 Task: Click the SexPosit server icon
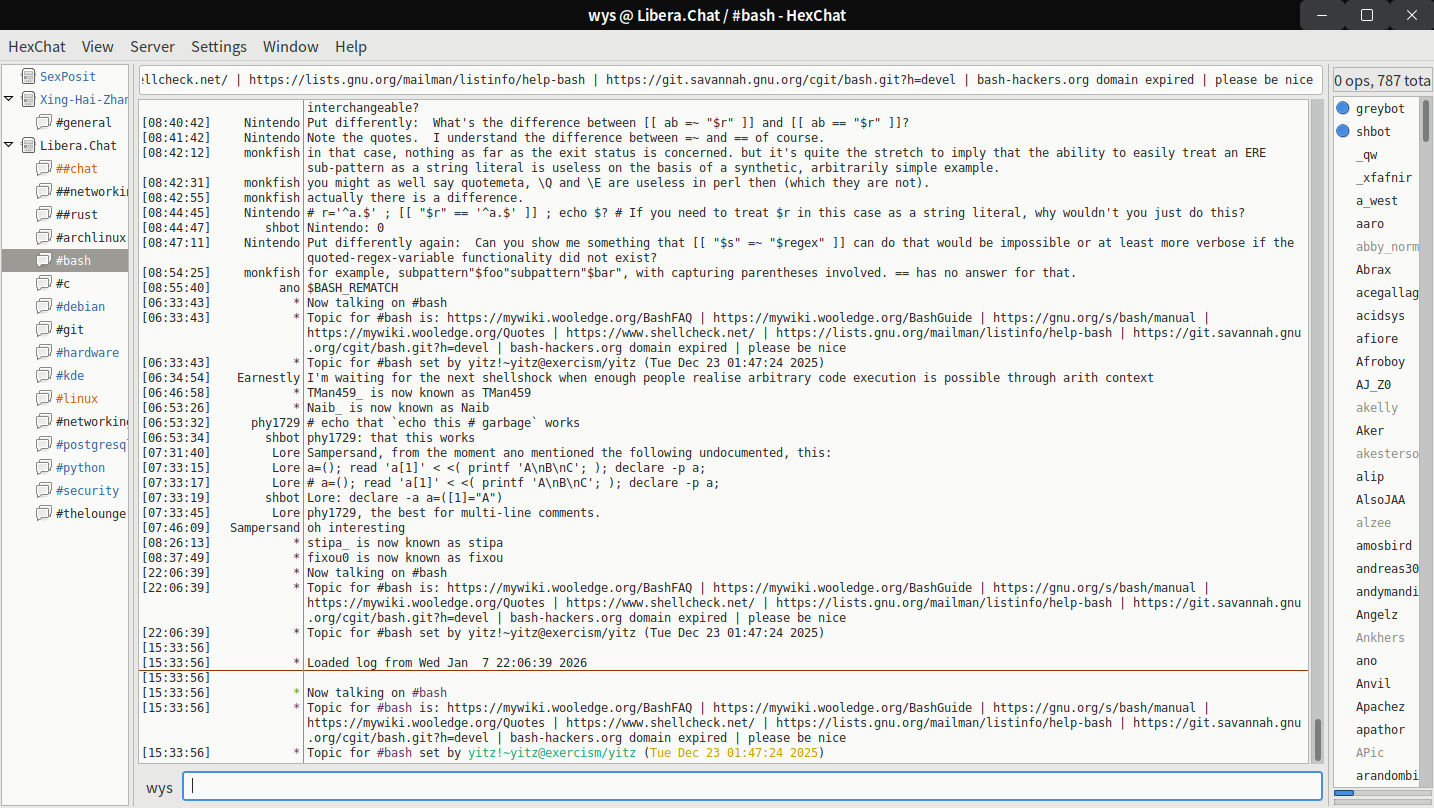click(27, 76)
